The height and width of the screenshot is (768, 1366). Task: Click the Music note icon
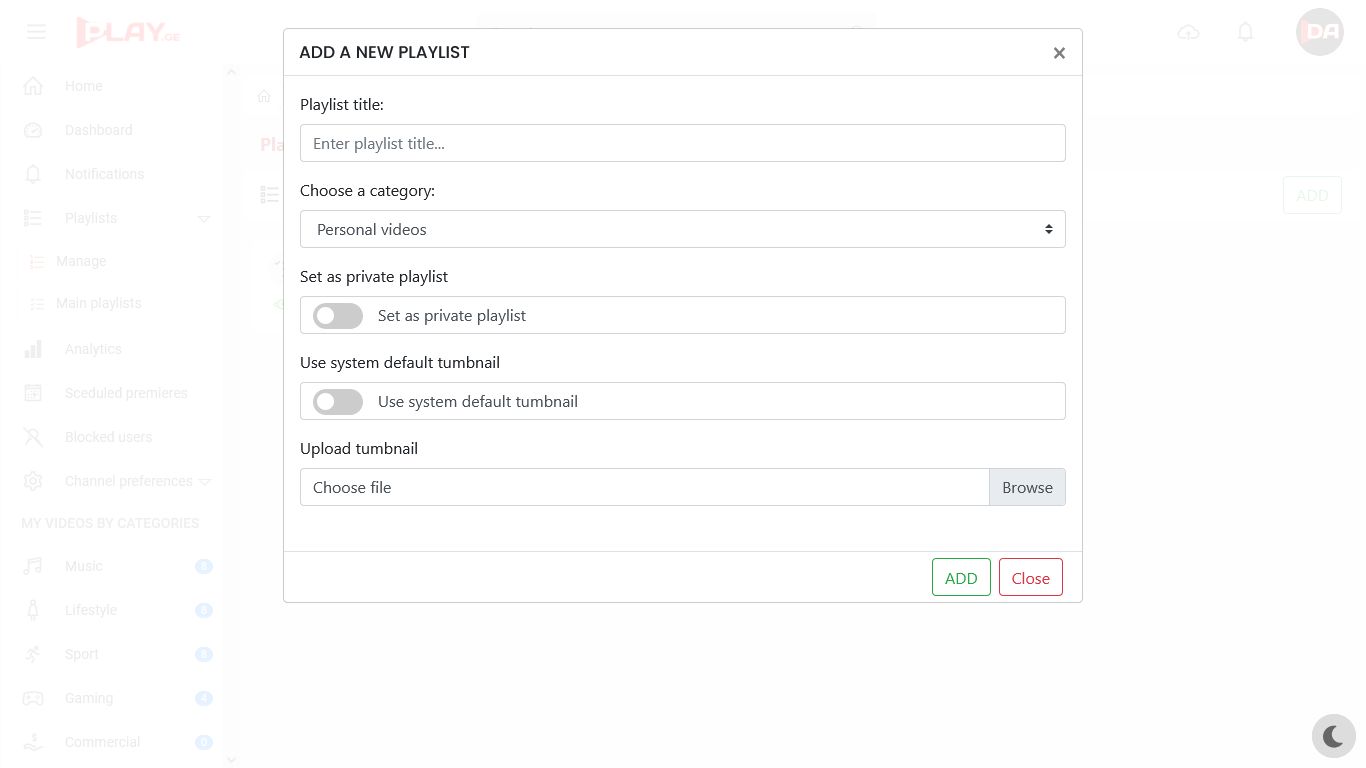(x=33, y=566)
